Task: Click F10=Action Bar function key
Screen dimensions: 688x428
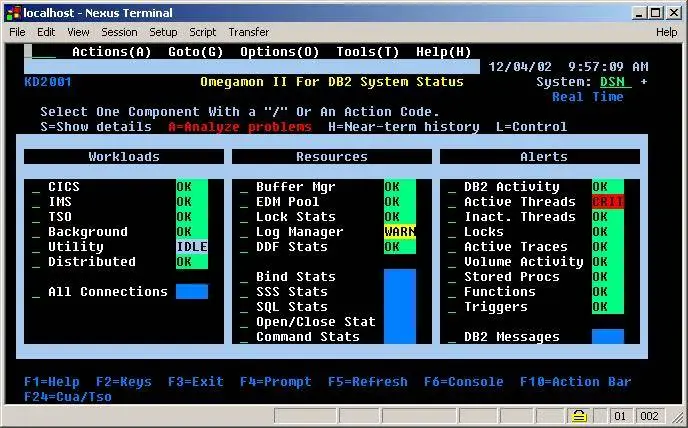Action: pyautogui.click(x=575, y=382)
